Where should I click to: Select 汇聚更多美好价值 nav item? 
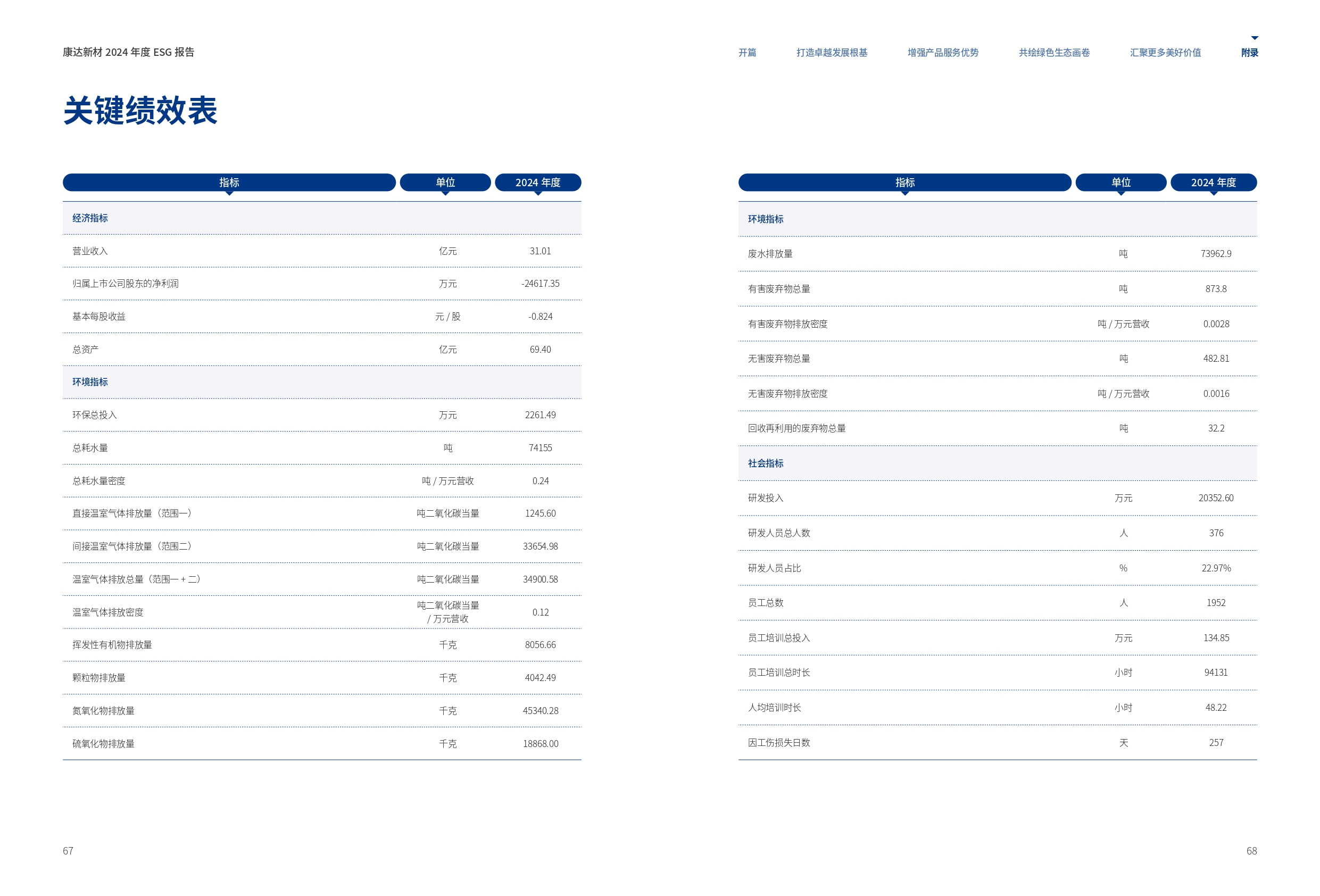(x=1166, y=52)
